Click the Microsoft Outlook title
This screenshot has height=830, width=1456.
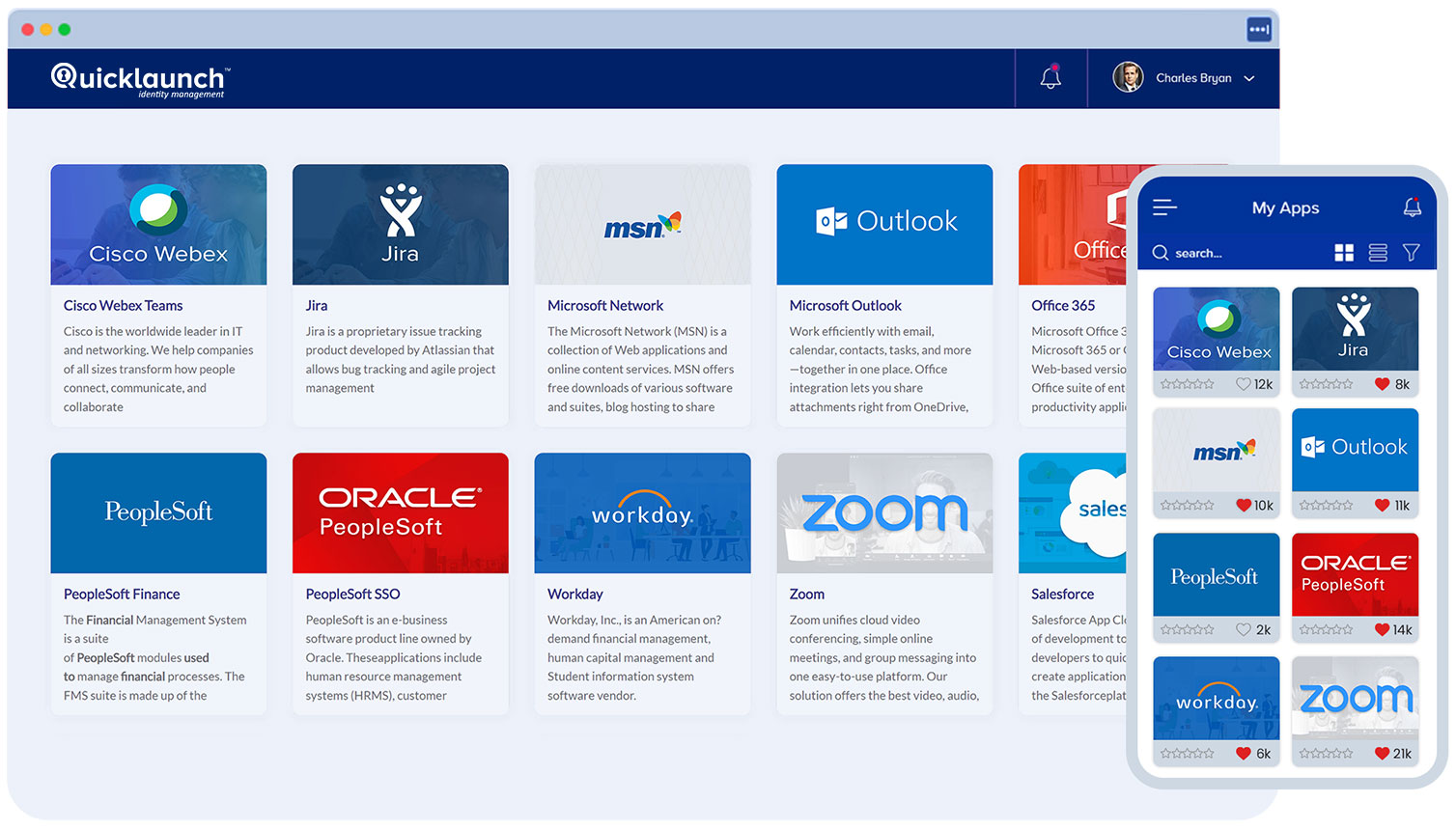tap(846, 305)
